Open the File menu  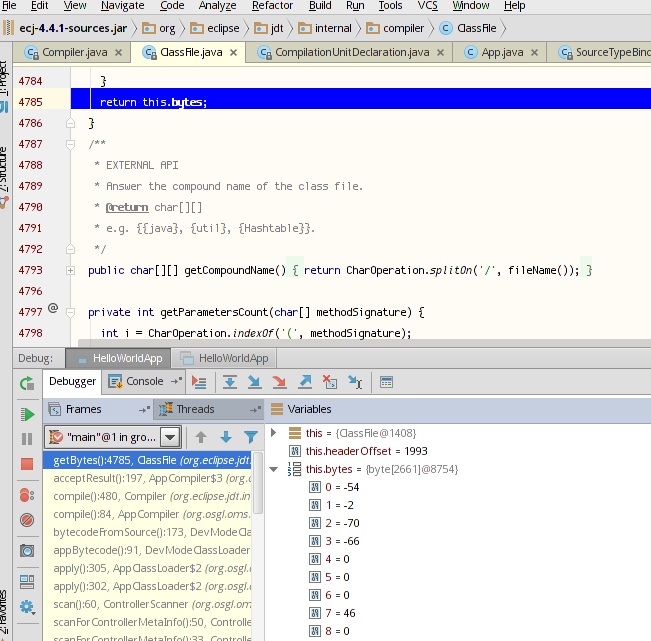(8, 5)
